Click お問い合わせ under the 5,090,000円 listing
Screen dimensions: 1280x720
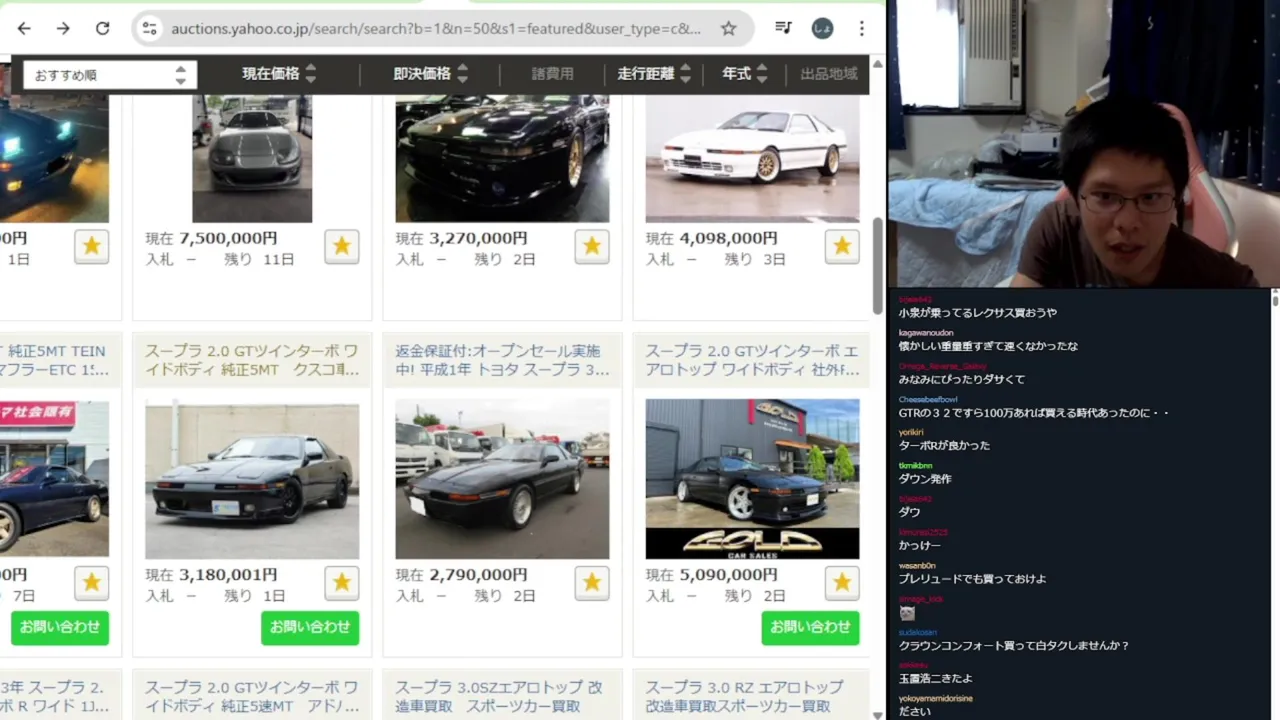(x=810, y=627)
